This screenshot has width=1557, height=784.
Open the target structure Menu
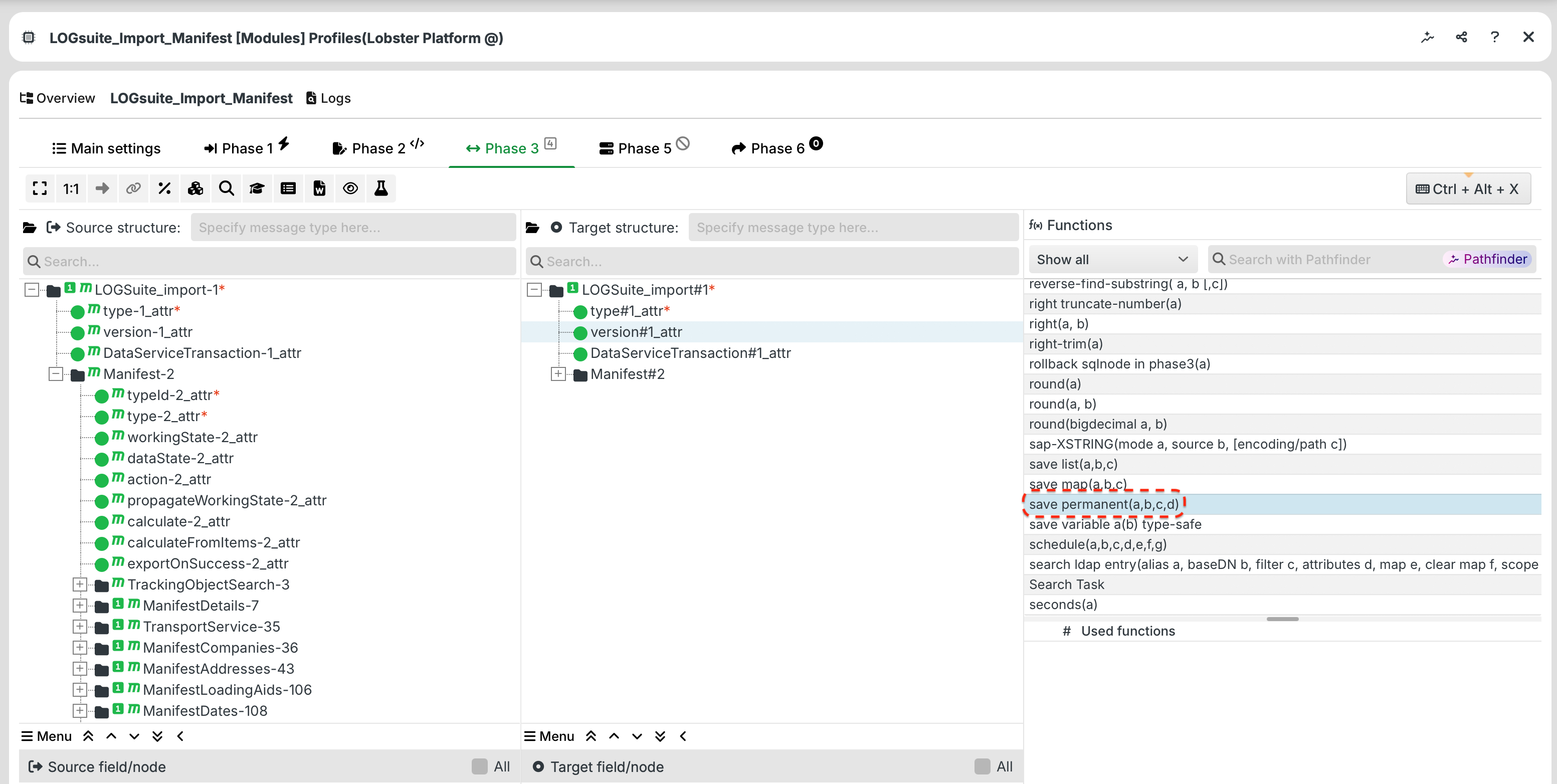pos(549,736)
